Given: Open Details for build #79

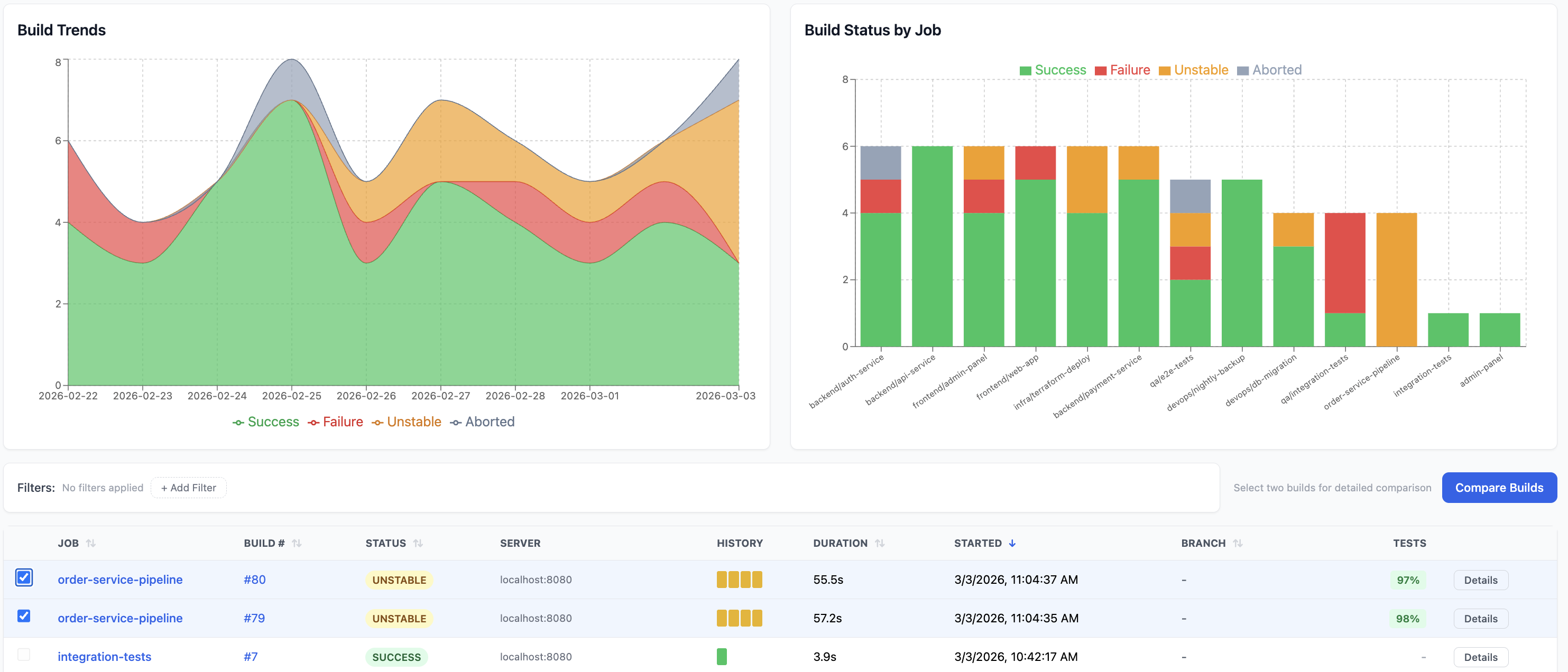Looking at the screenshot, I should pyautogui.click(x=1480, y=619).
